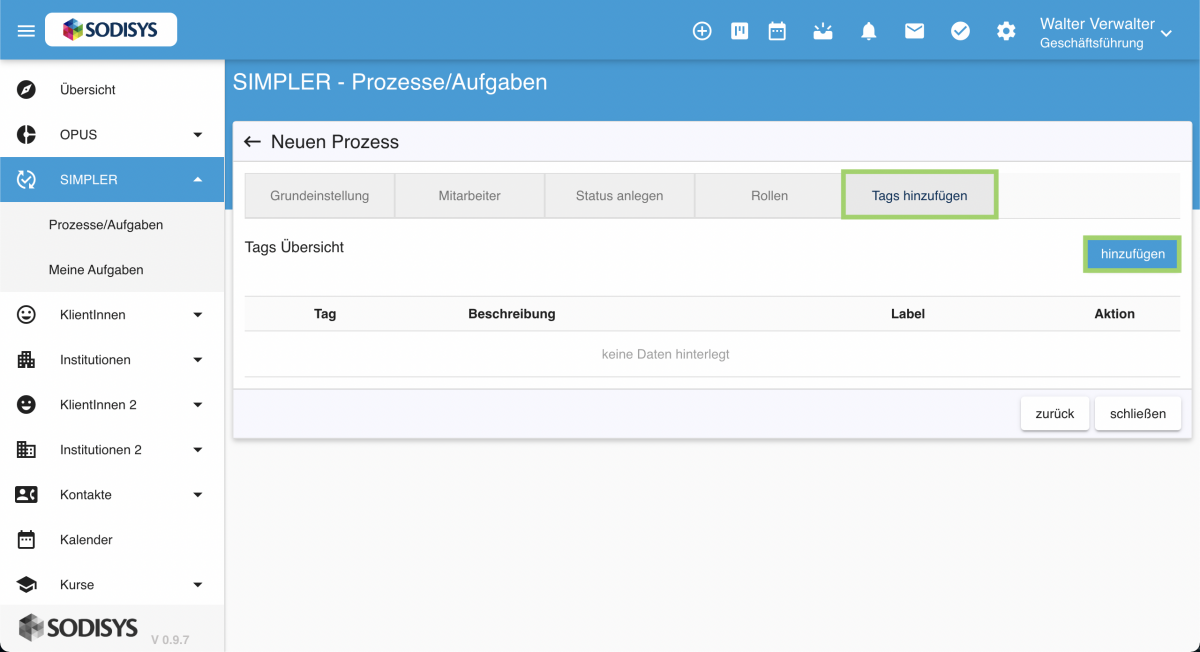Click the Label column header
Image resolution: width=1200 pixels, height=652 pixels.
coord(908,314)
